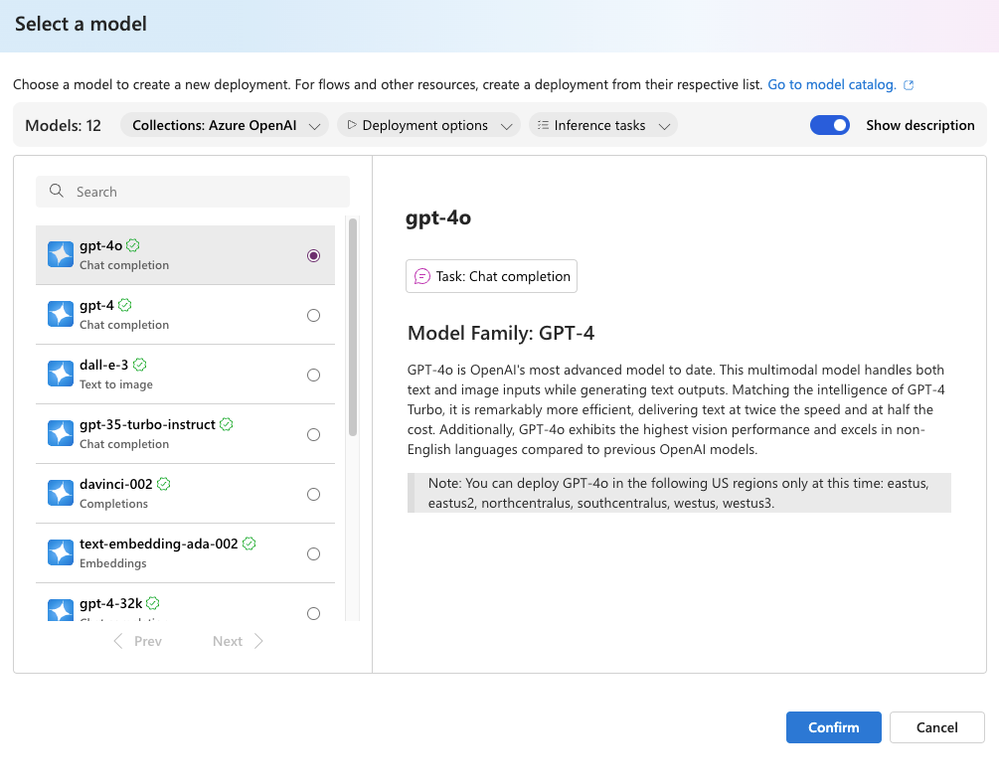Screen dimensions: 999x758
Task: Click the 'Embeddings' label
Action: coord(113,563)
